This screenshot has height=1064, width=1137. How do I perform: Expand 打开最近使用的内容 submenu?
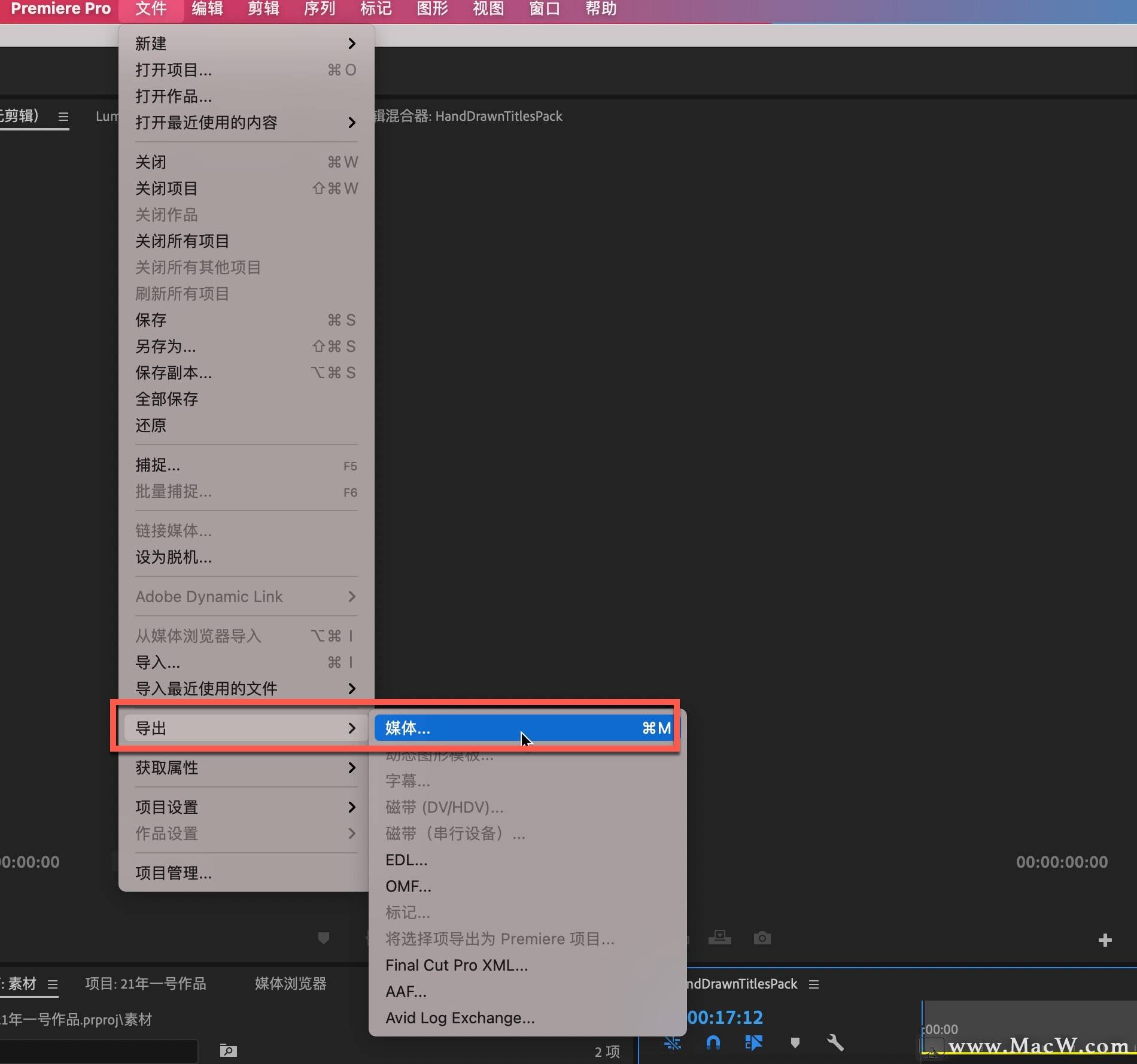245,123
